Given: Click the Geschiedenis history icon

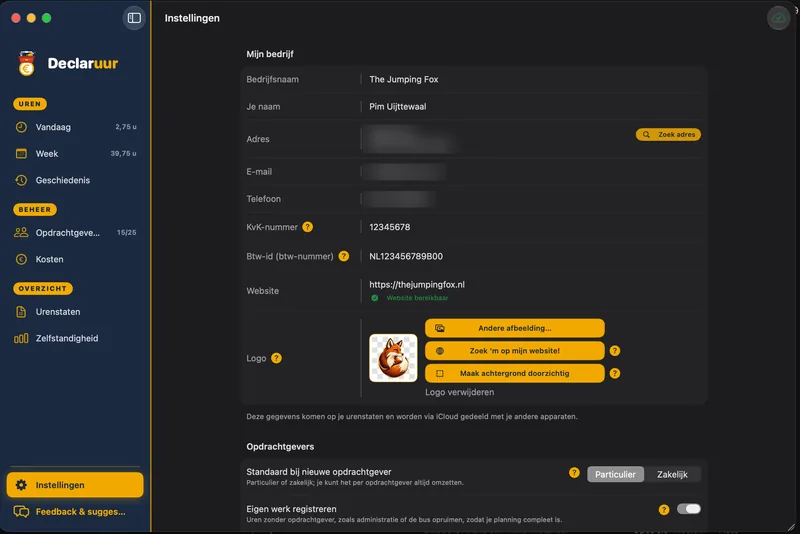Looking at the screenshot, I should [x=21, y=180].
